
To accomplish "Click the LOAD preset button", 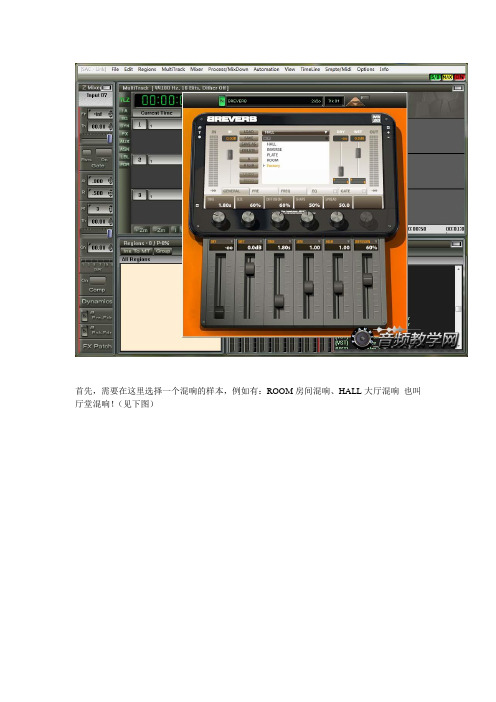I will click(248, 132).
